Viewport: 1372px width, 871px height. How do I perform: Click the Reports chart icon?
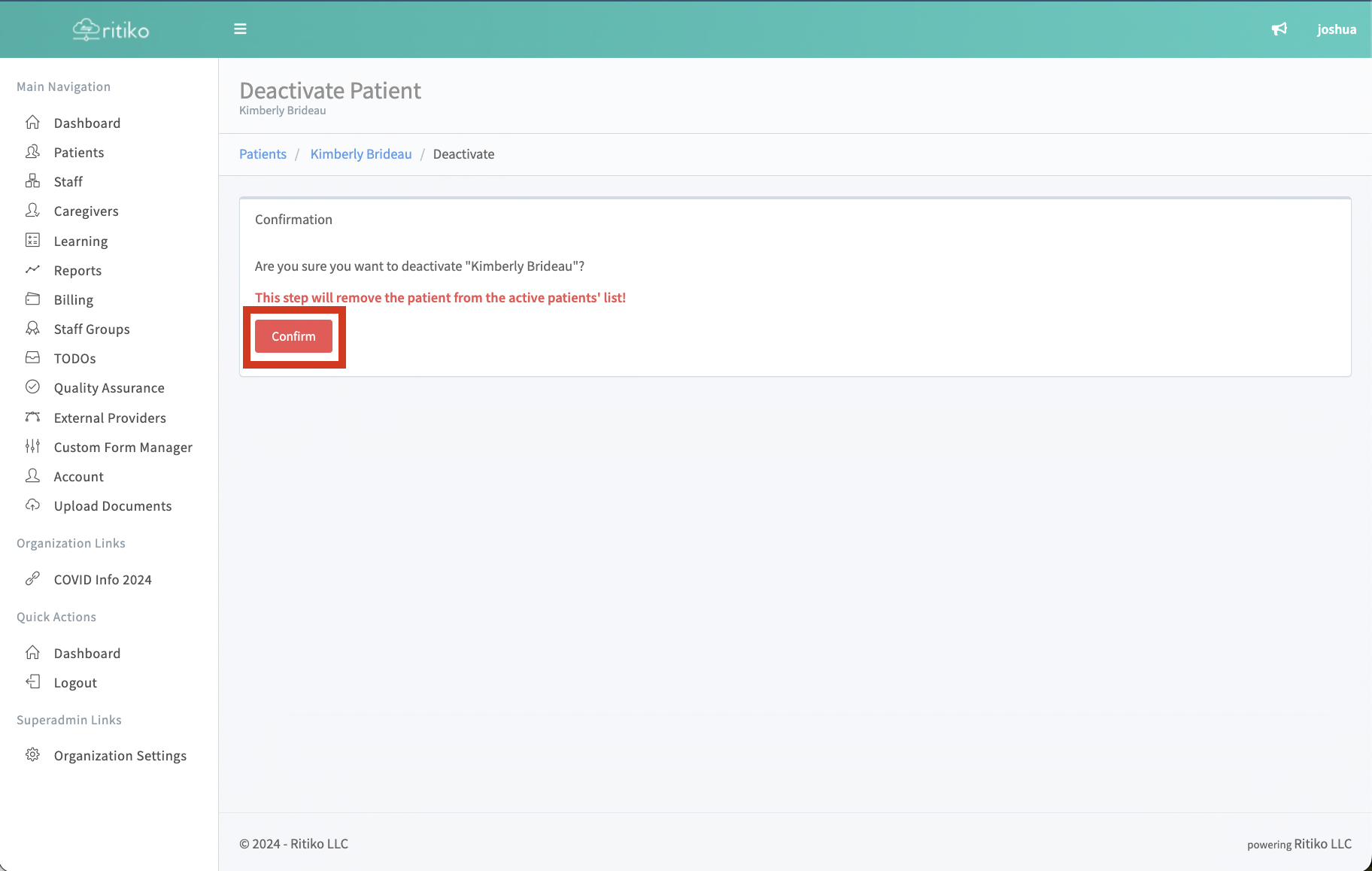tap(32, 270)
